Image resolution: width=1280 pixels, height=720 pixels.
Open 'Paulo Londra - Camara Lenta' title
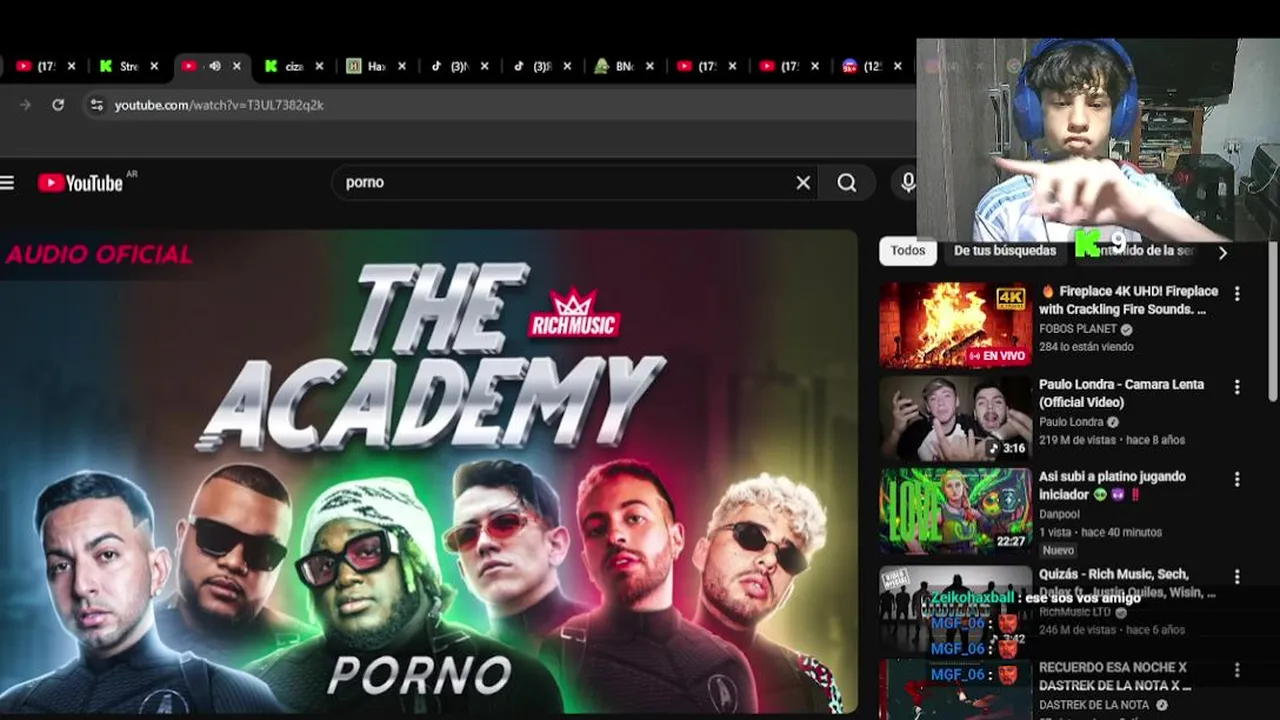pos(1121,393)
